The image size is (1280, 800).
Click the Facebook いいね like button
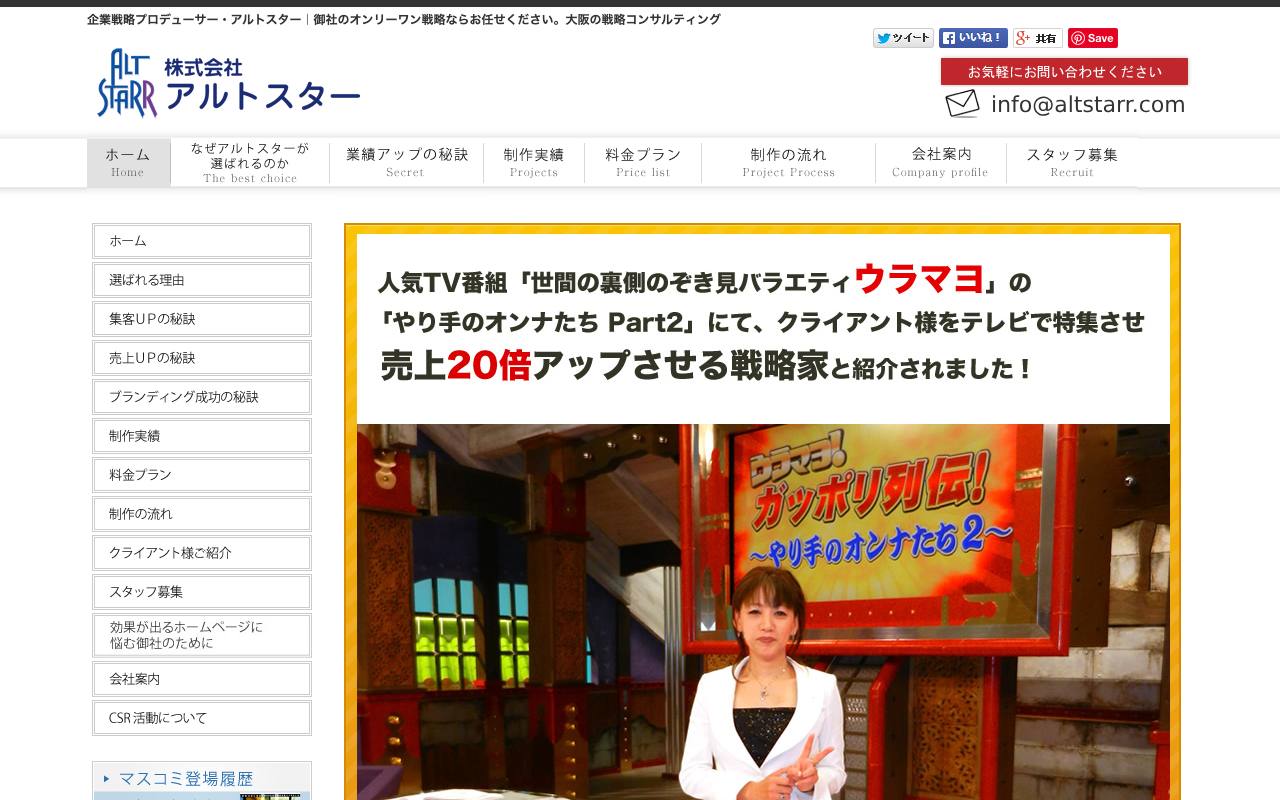tap(973, 38)
